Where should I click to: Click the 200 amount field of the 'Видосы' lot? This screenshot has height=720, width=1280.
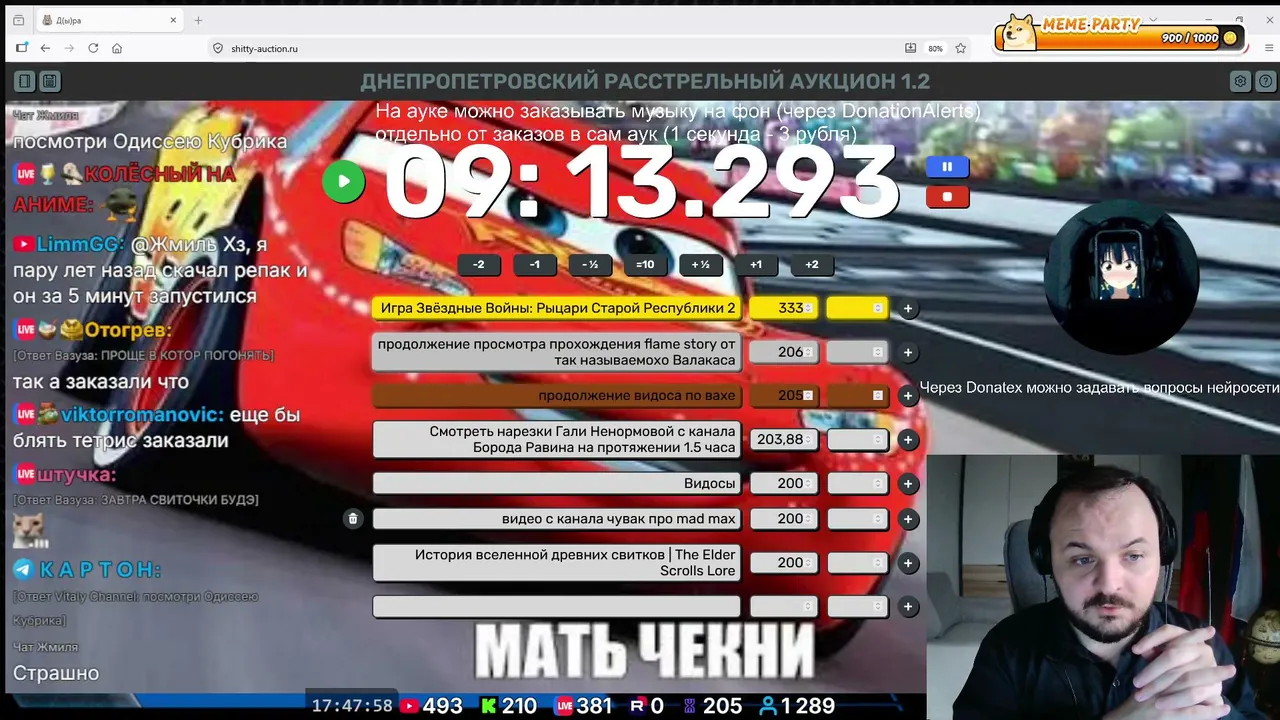[783, 484]
